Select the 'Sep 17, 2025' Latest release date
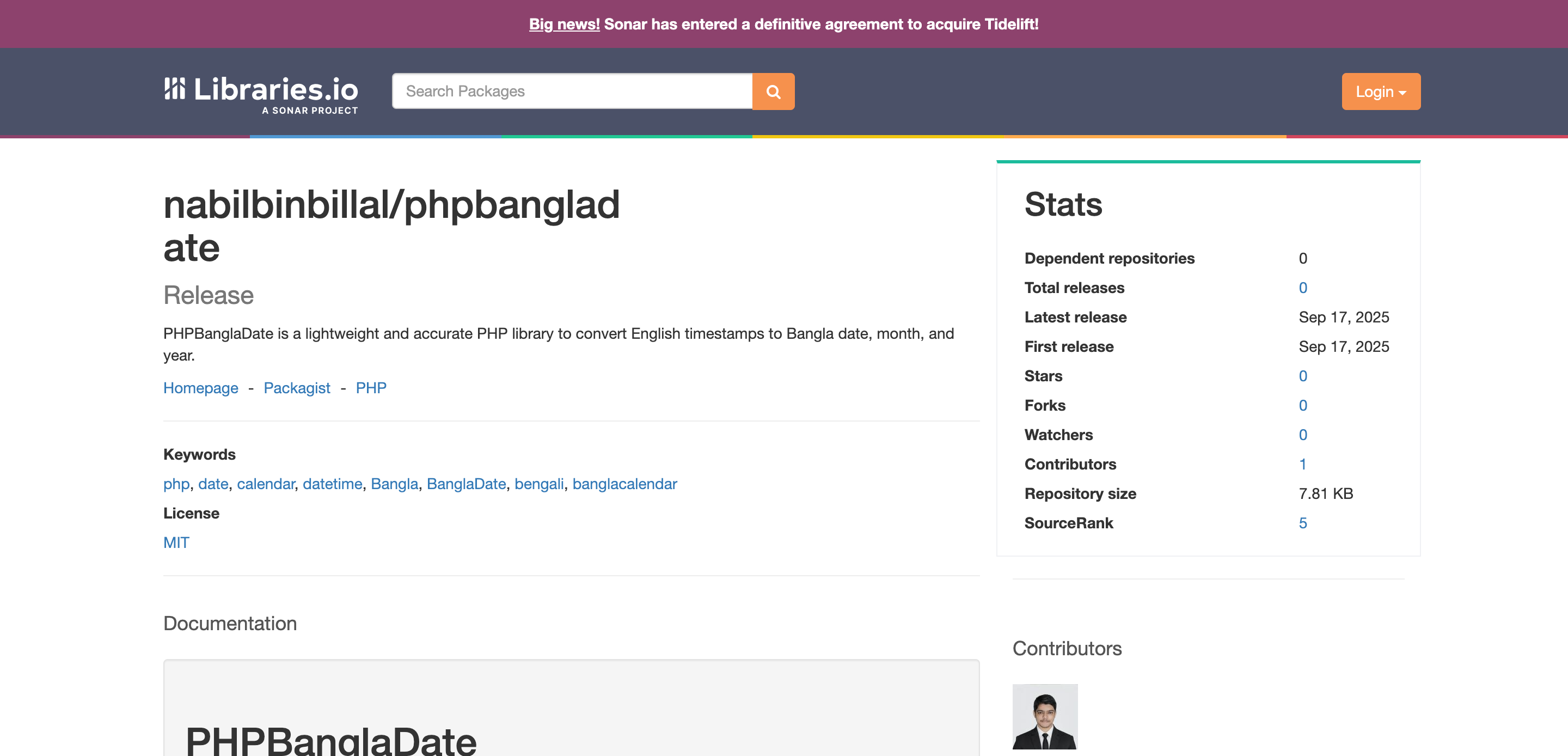This screenshot has width=1568, height=756. point(1343,317)
